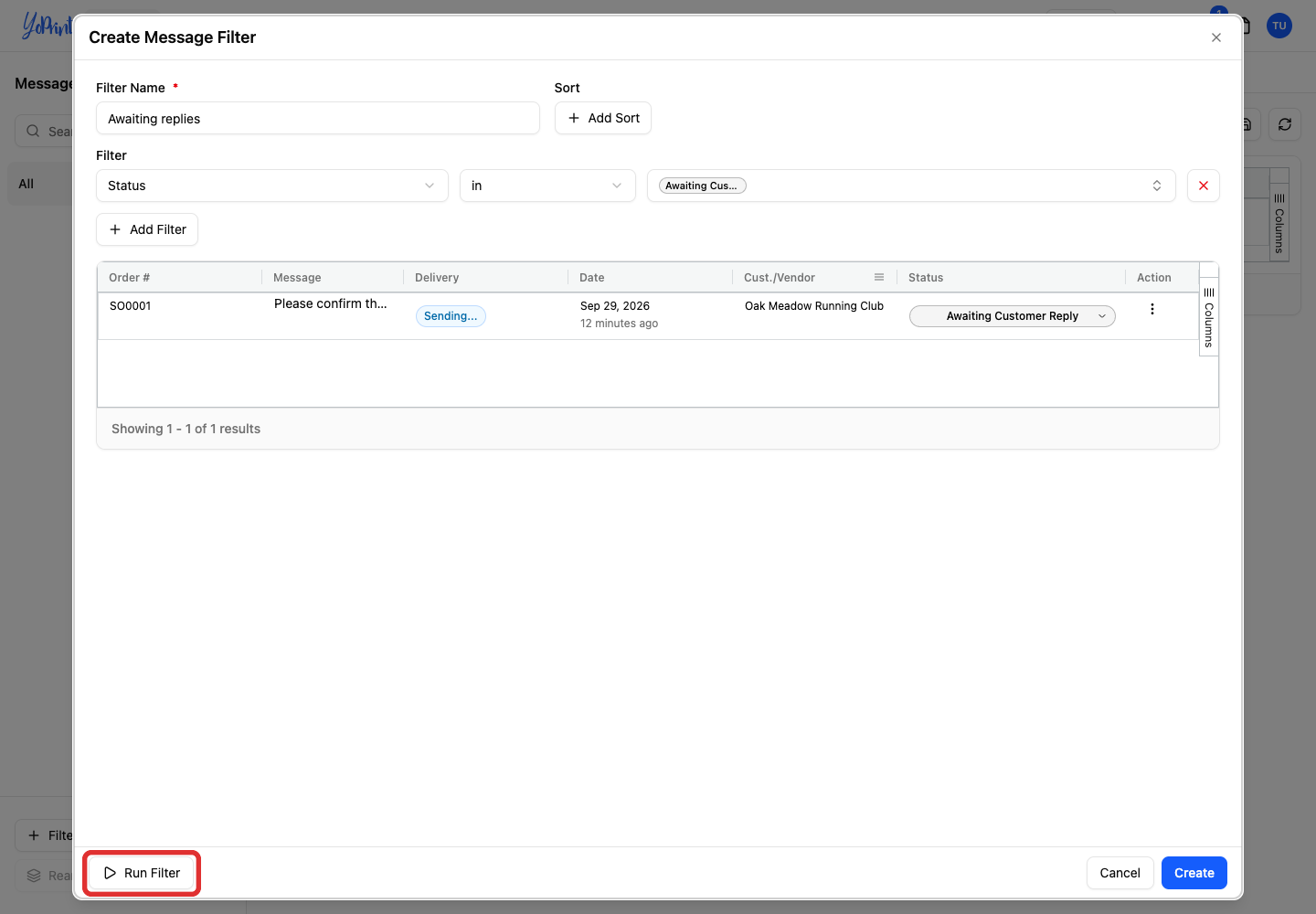Change the Awaiting Customer Reply status dropdown
1316x914 pixels.
1013,316
